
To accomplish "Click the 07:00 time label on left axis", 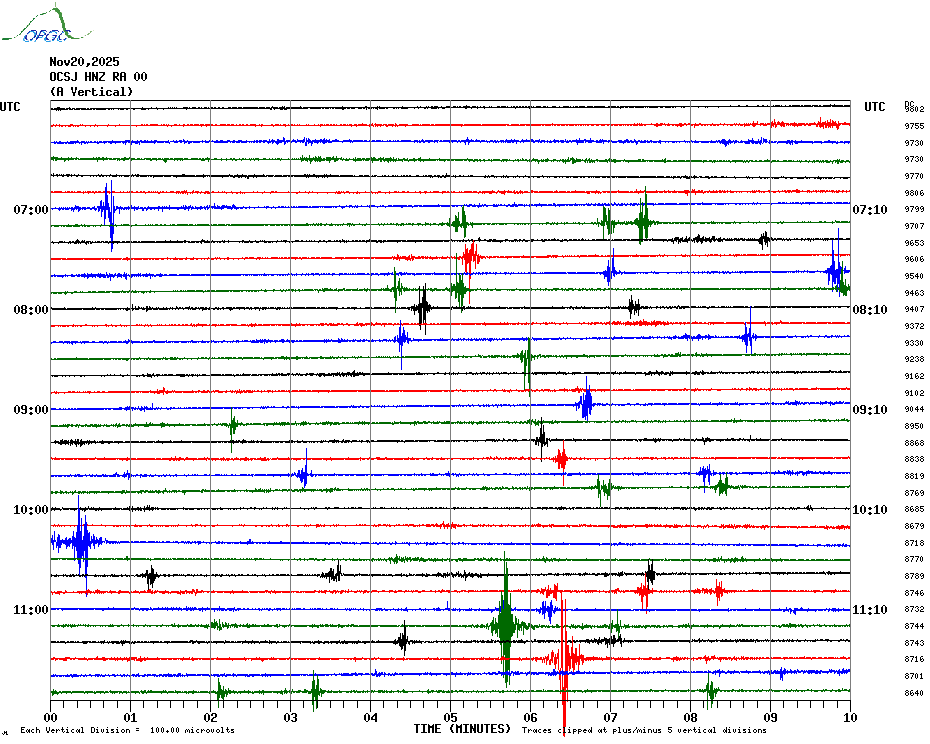I will coord(31,209).
